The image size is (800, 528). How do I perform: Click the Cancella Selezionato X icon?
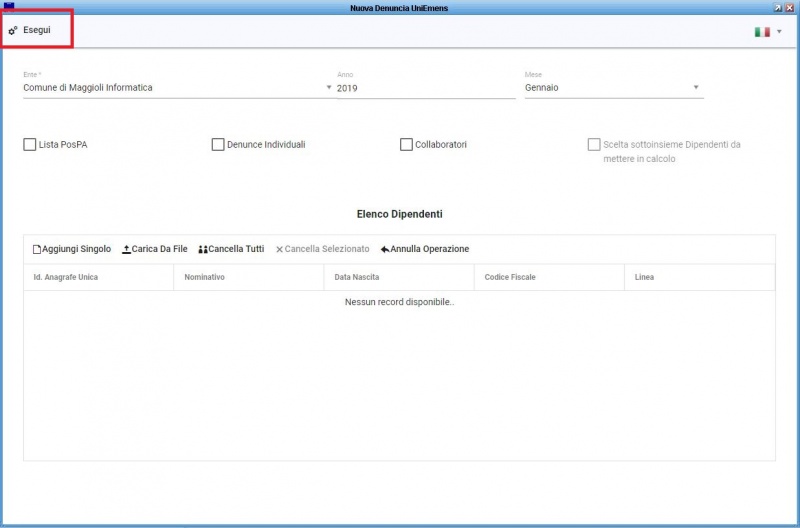(280, 249)
